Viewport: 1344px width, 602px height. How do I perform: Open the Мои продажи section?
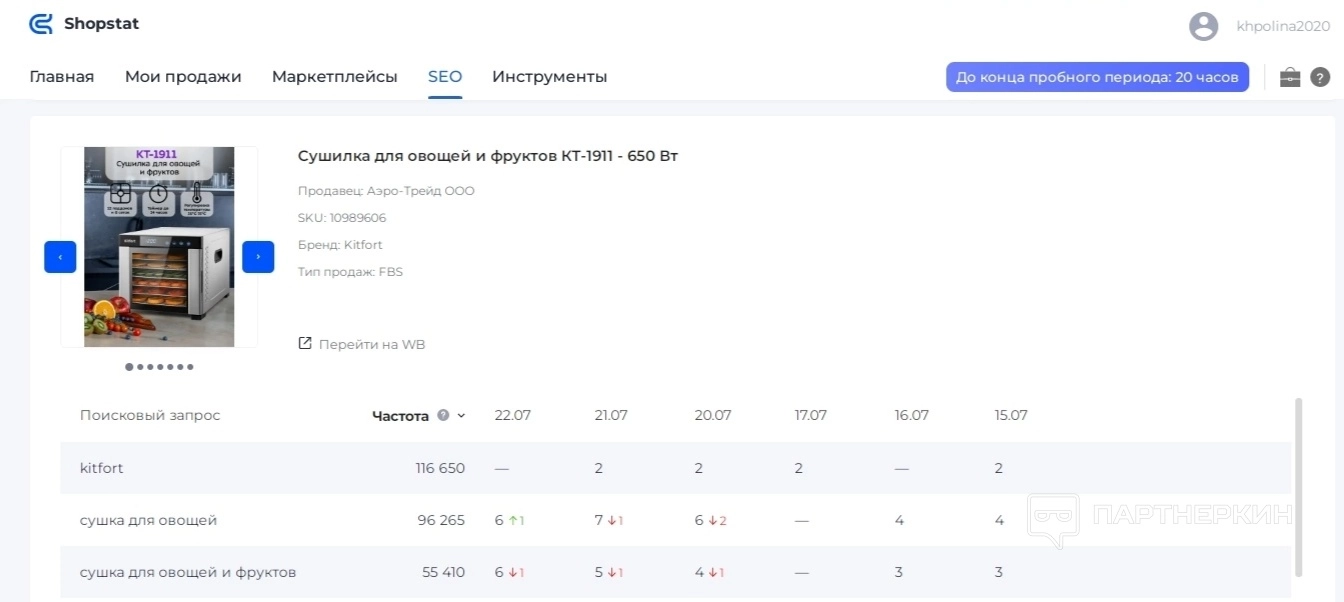183,77
